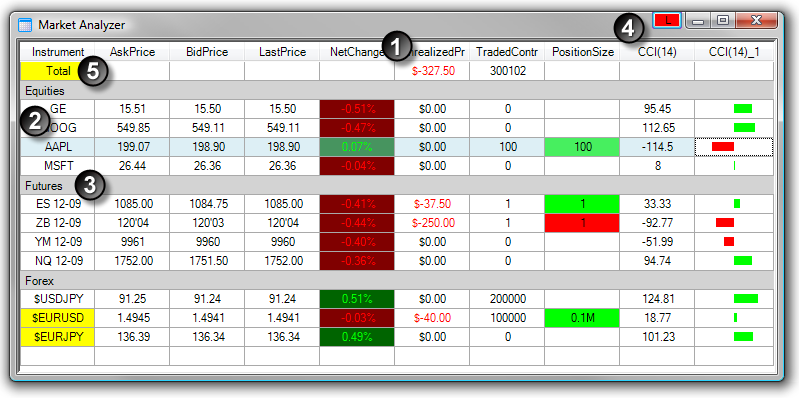Click the Instrument column header
The width and height of the screenshot is (799, 398).
(x=58, y=52)
